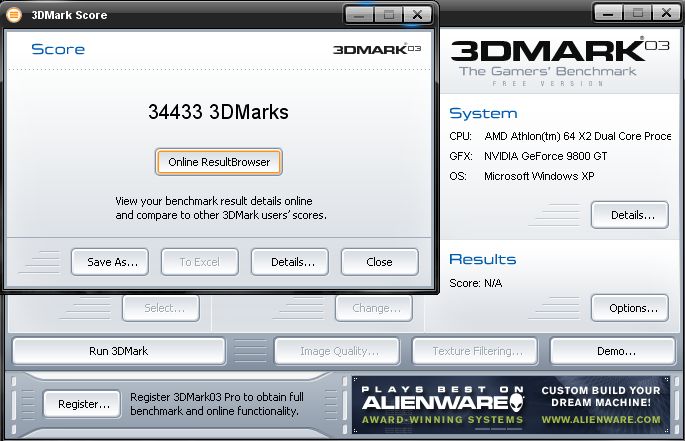Viewport: 685px width, 441px height.
Task: Click the AMD Athlon 64 X2 CPU text
Action: pyautogui.click(x=578, y=136)
